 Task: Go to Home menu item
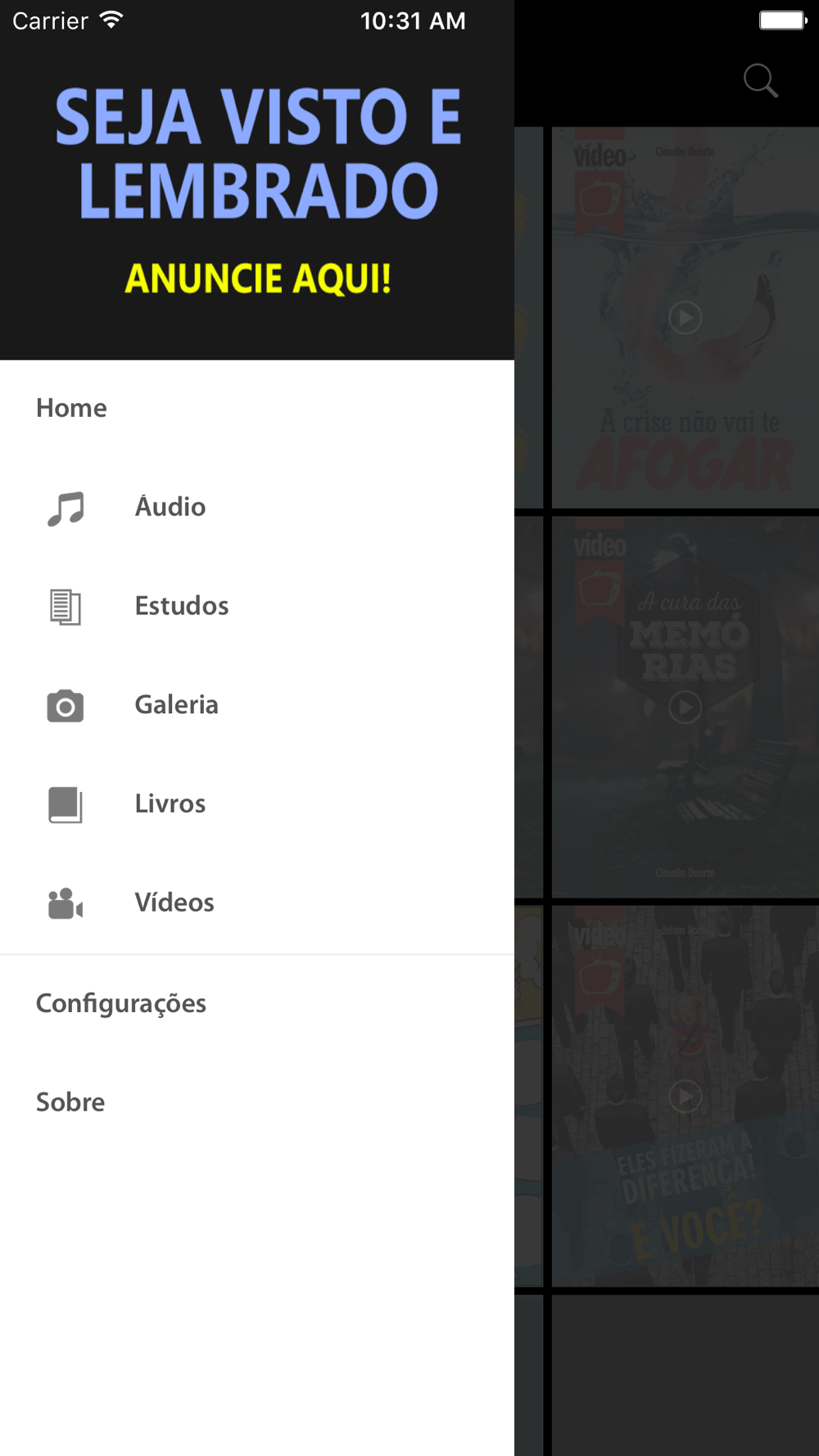71,408
